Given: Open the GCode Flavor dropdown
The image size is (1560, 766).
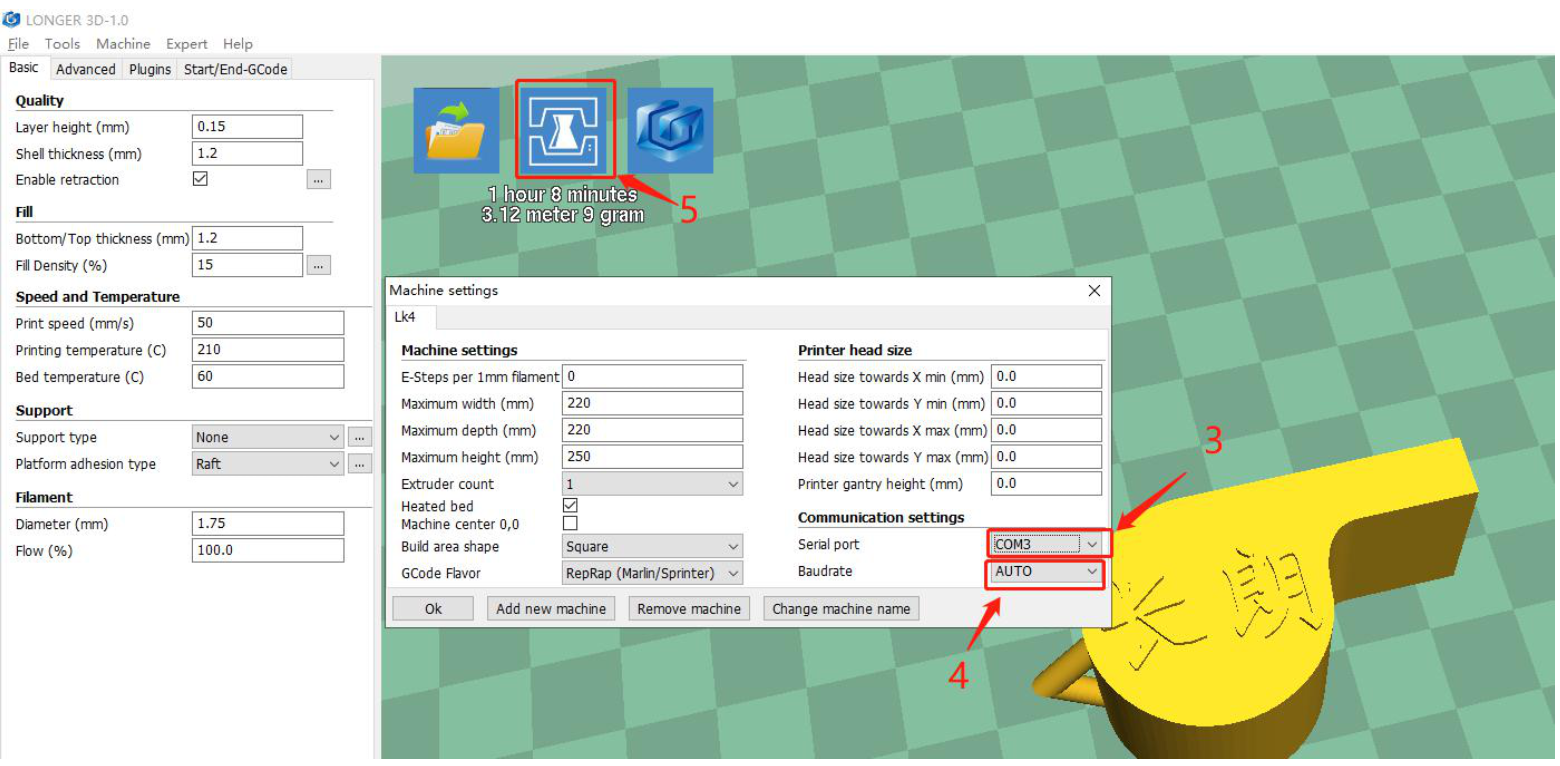Looking at the screenshot, I should click(653, 574).
